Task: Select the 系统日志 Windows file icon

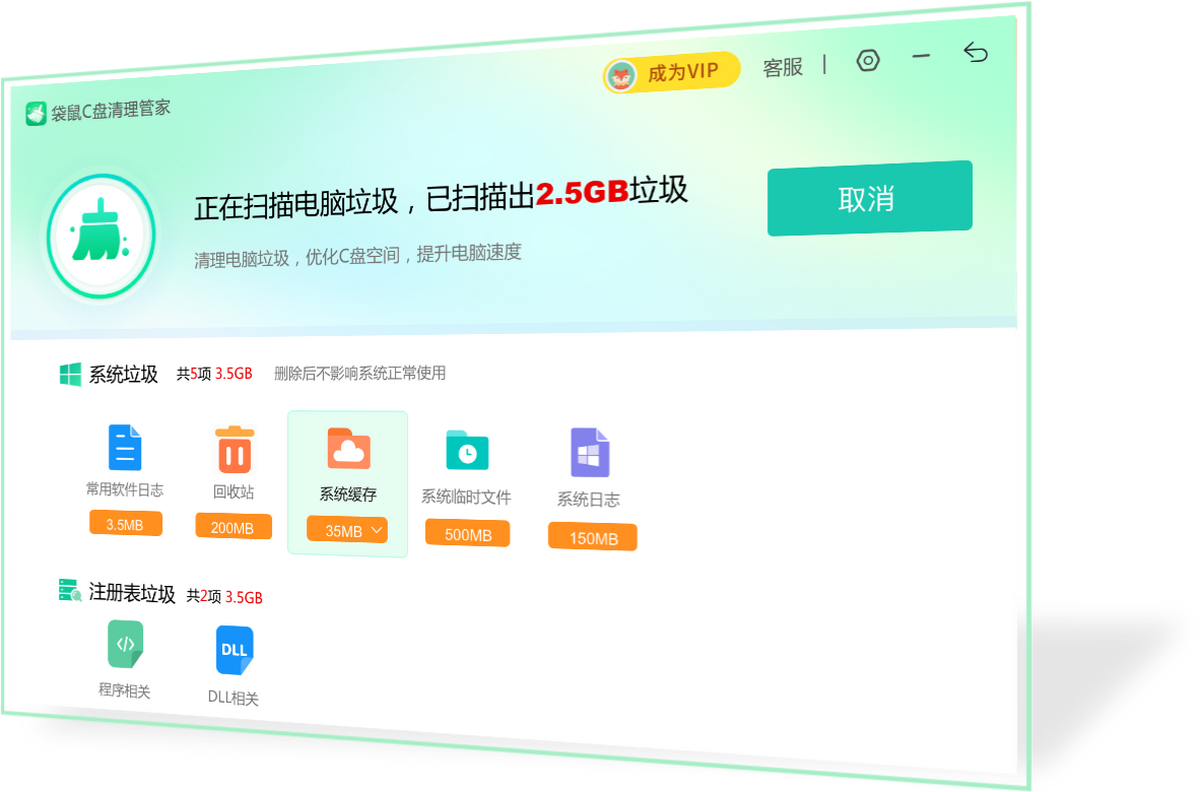Action: pos(589,452)
